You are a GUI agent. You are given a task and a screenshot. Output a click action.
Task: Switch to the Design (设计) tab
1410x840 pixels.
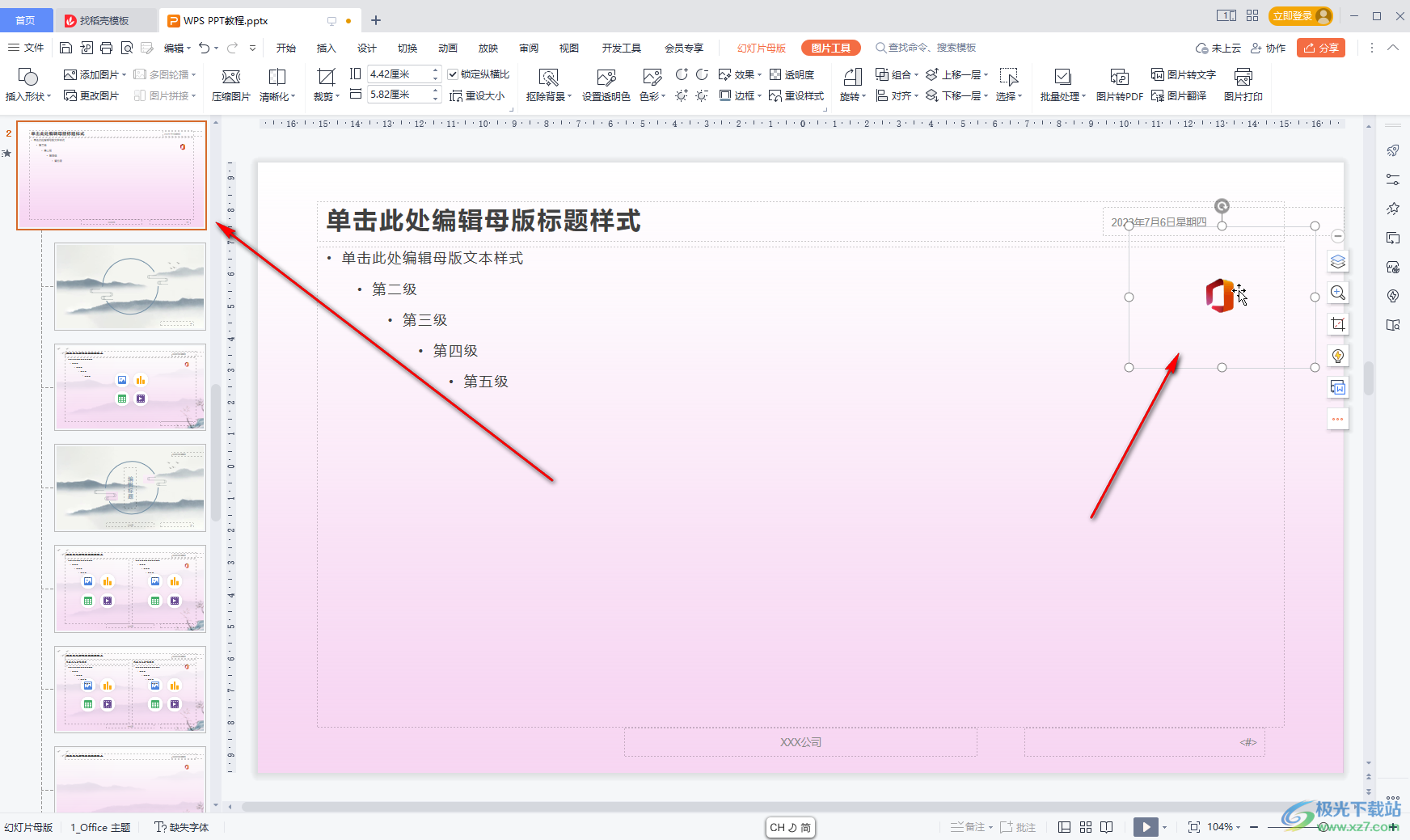tap(367, 48)
